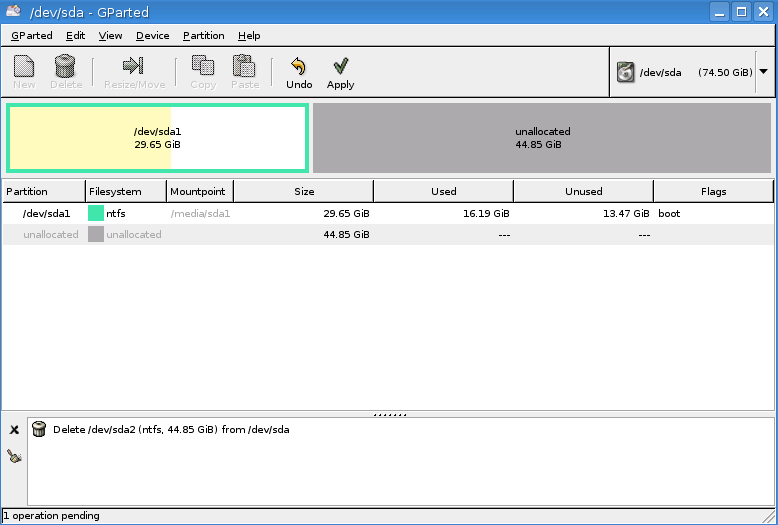The height and width of the screenshot is (525, 778).
Task: Click the ntfs filesystem label
Action: [116, 213]
